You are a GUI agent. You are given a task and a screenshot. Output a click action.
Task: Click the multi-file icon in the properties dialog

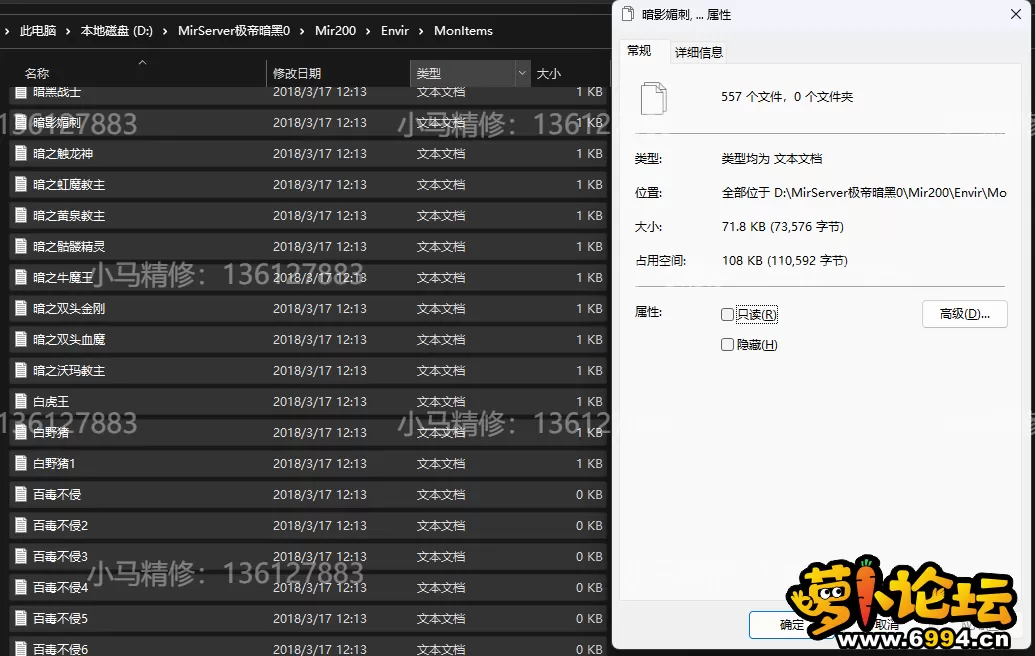(x=653, y=98)
